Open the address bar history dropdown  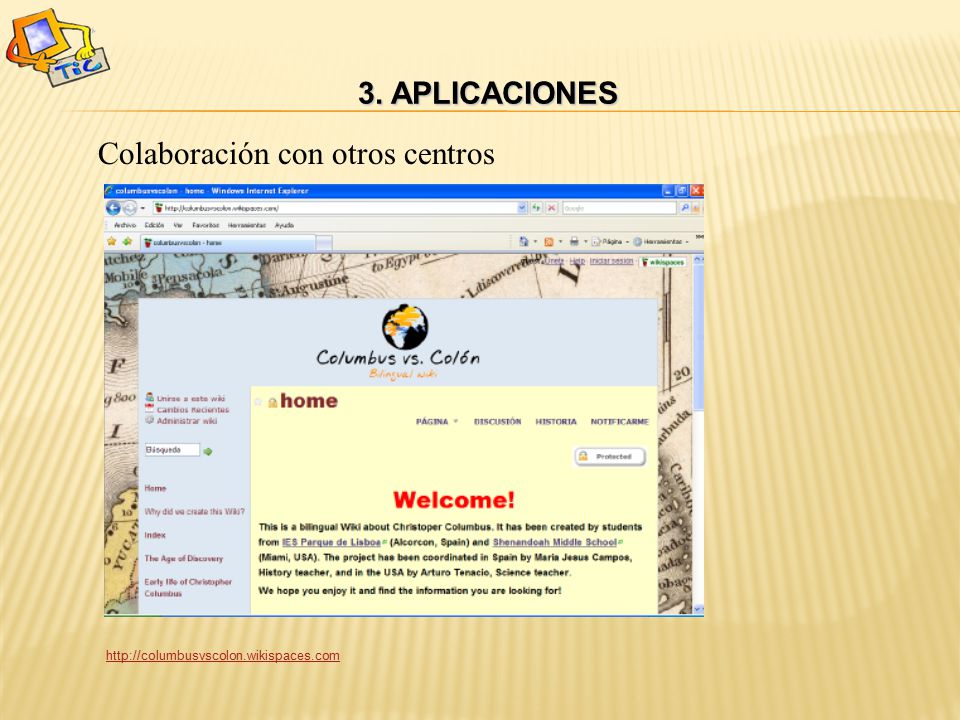pos(522,208)
